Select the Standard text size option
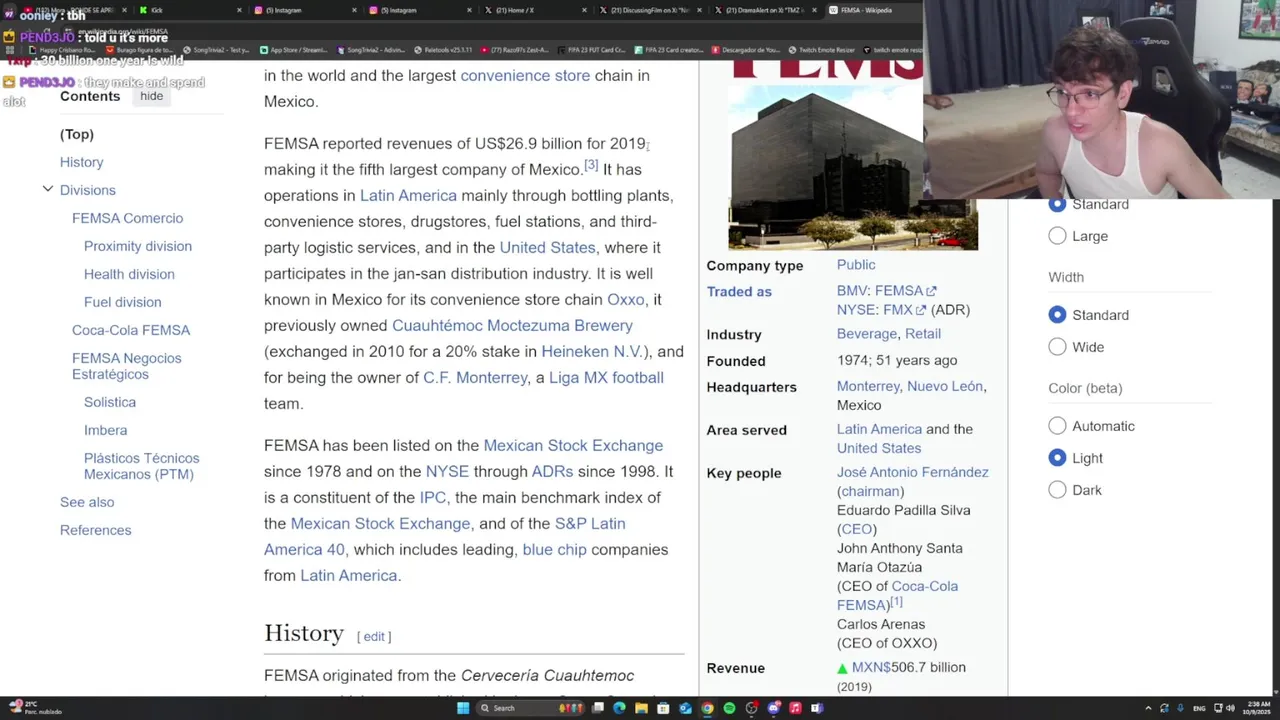Image resolution: width=1280 pixels, height=720 pixels. coord(1057,204)
